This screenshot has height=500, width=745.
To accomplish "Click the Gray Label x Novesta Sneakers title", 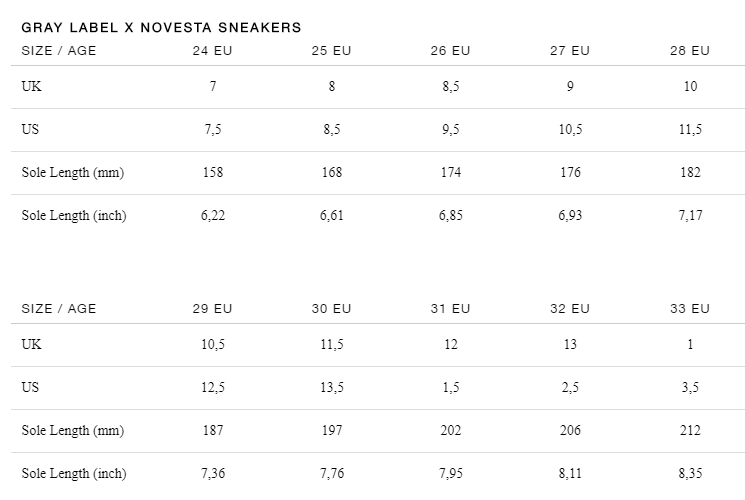I will 161,28.
